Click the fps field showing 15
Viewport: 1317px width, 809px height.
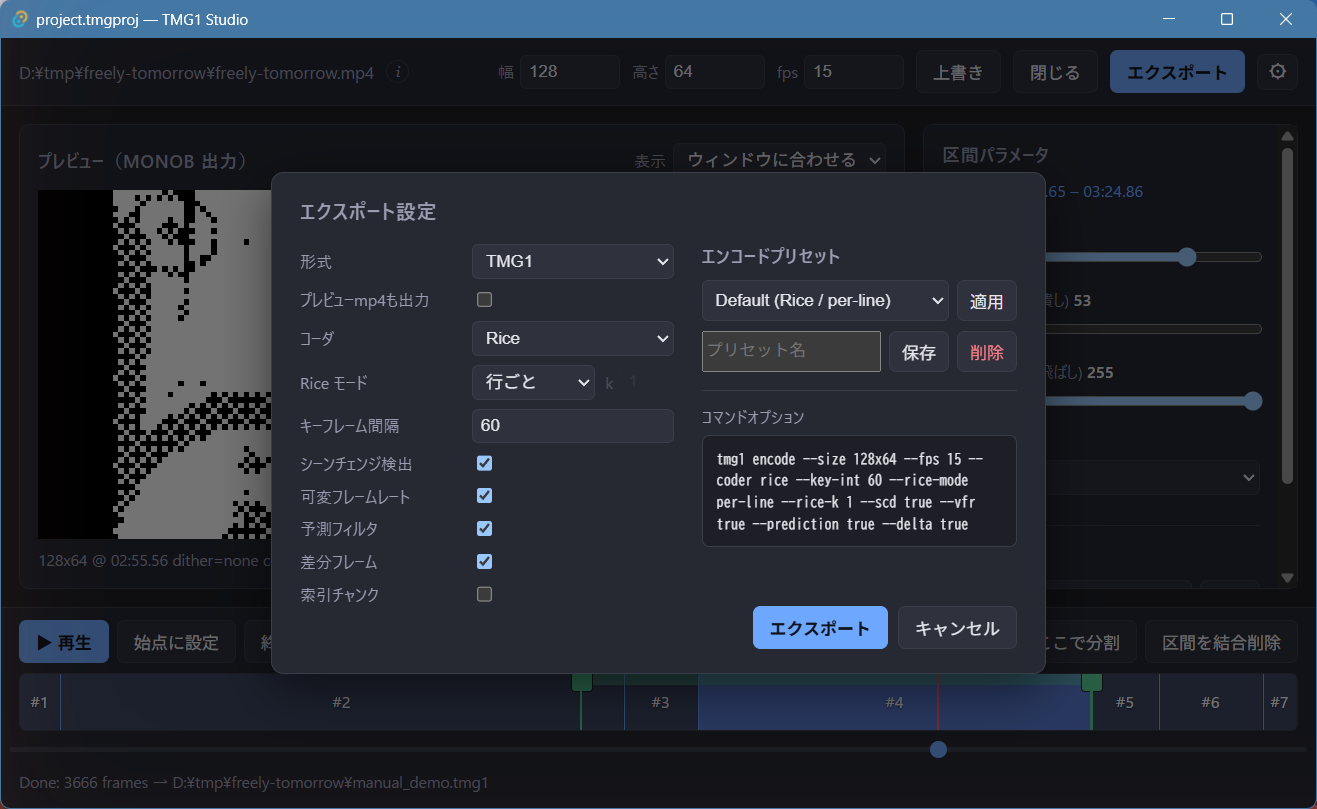(x=854, y=72)
